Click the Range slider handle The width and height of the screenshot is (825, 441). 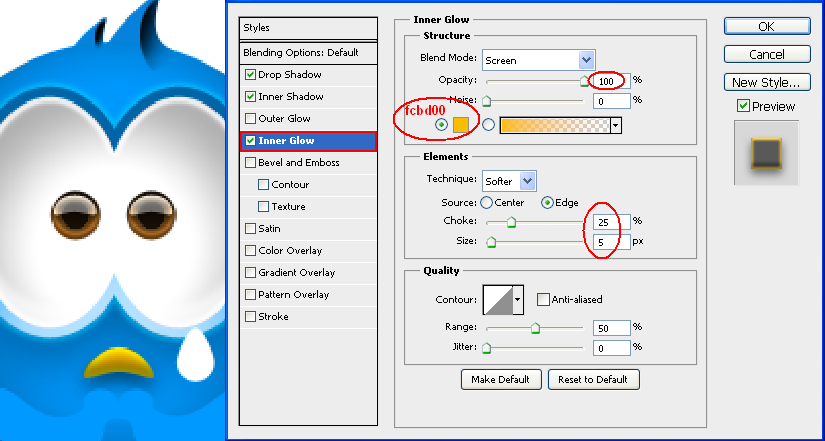click(535, 328)
